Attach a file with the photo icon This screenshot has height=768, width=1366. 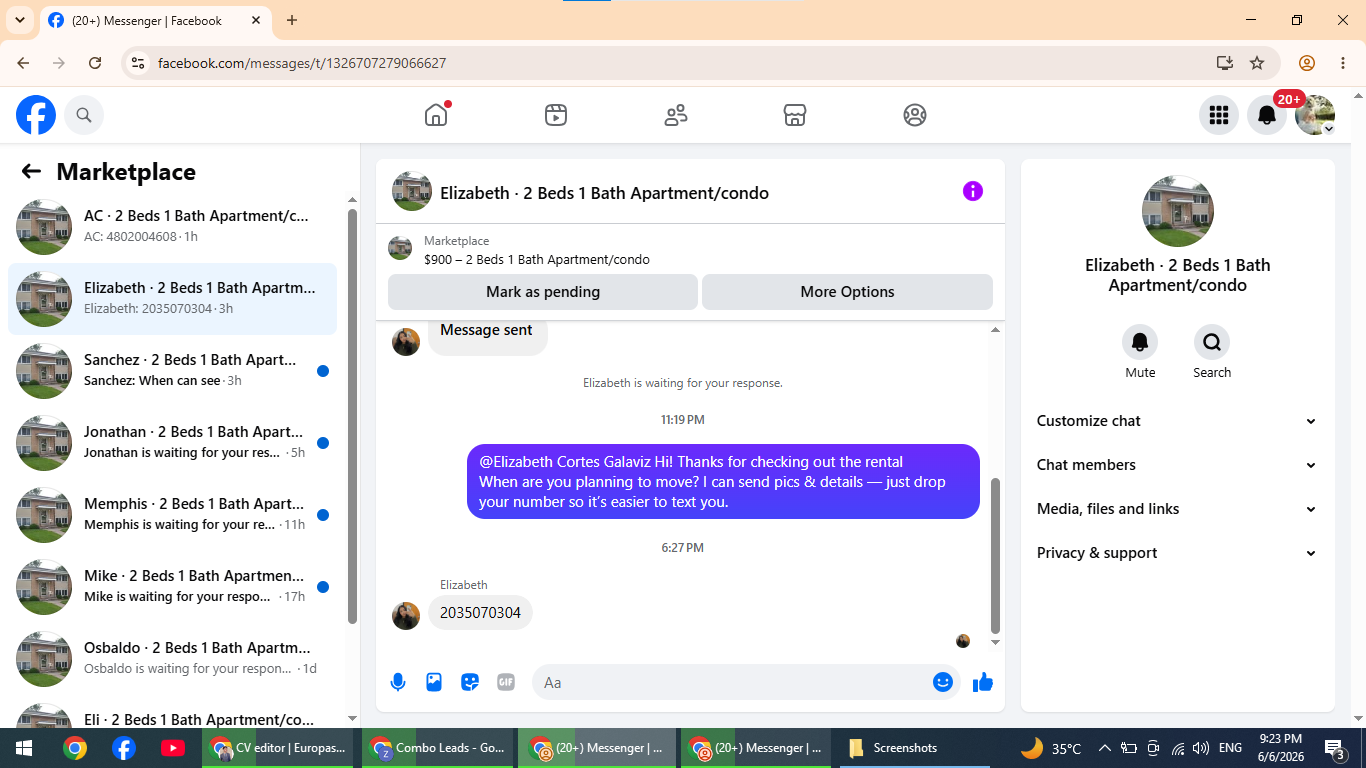434,682
